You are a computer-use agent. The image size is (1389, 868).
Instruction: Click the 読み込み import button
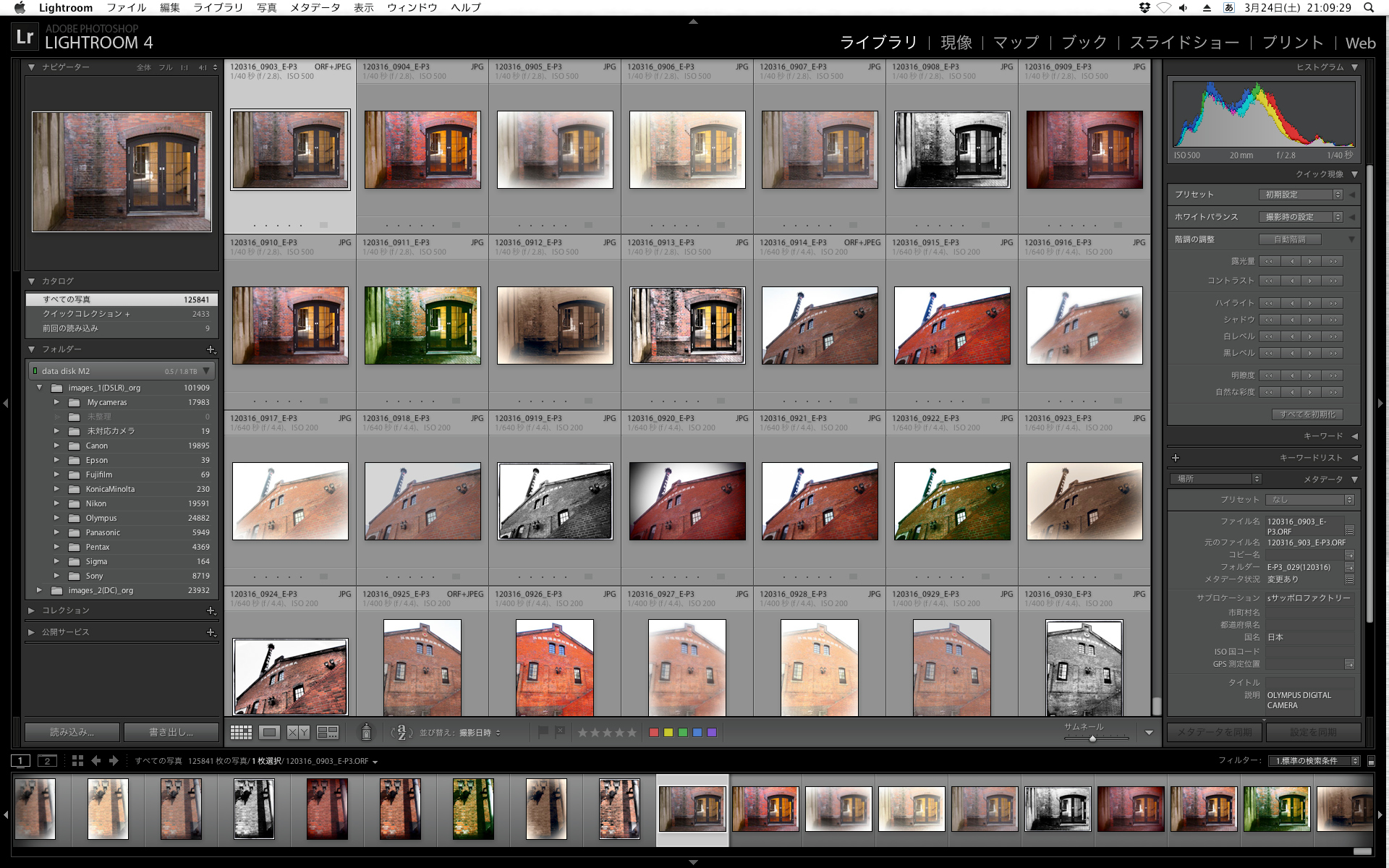click(x=72, y=732)
